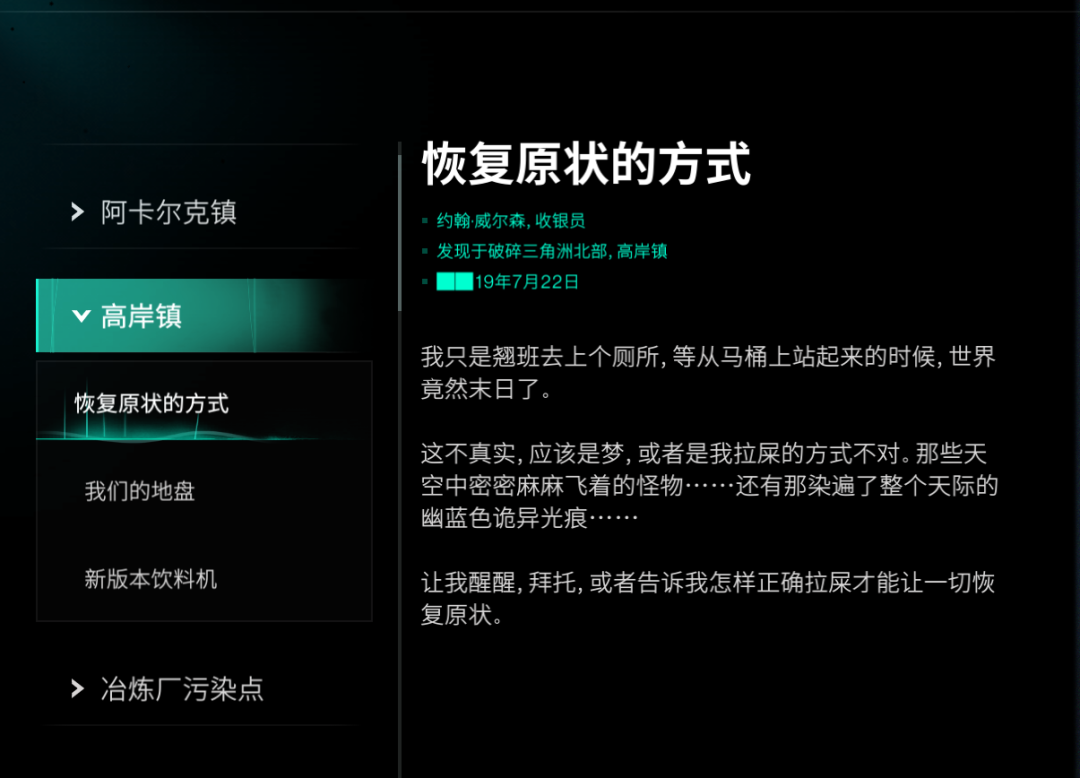
Task: Click the bullet square before 发现于破碎三角洲北部
Action: click(x=425, y=252)
